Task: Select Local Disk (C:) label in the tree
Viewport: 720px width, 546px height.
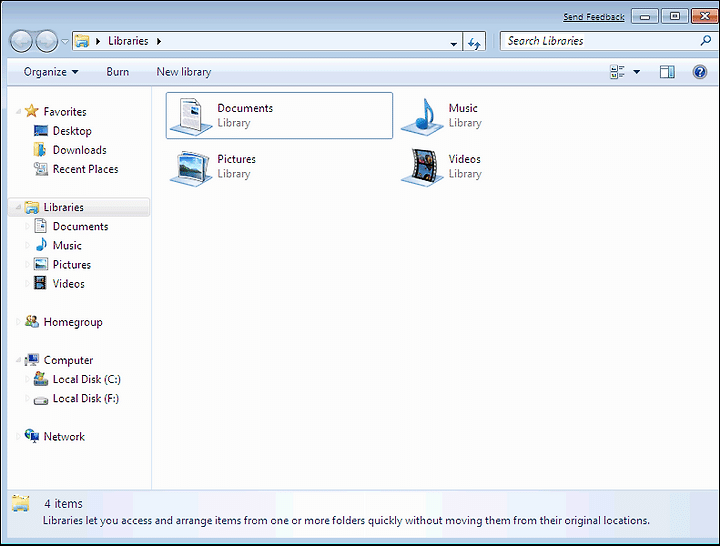Action: [x=87, y=379]
